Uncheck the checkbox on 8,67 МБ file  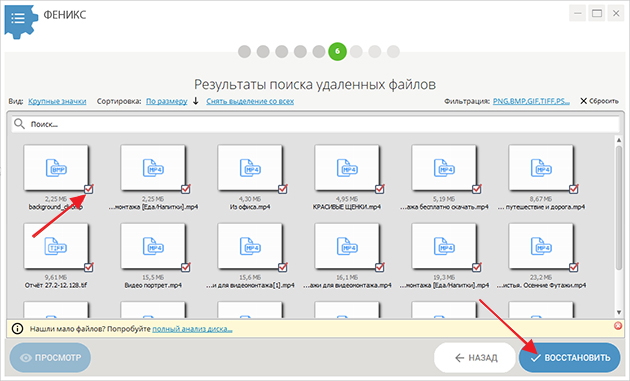[x=574, y=189]
